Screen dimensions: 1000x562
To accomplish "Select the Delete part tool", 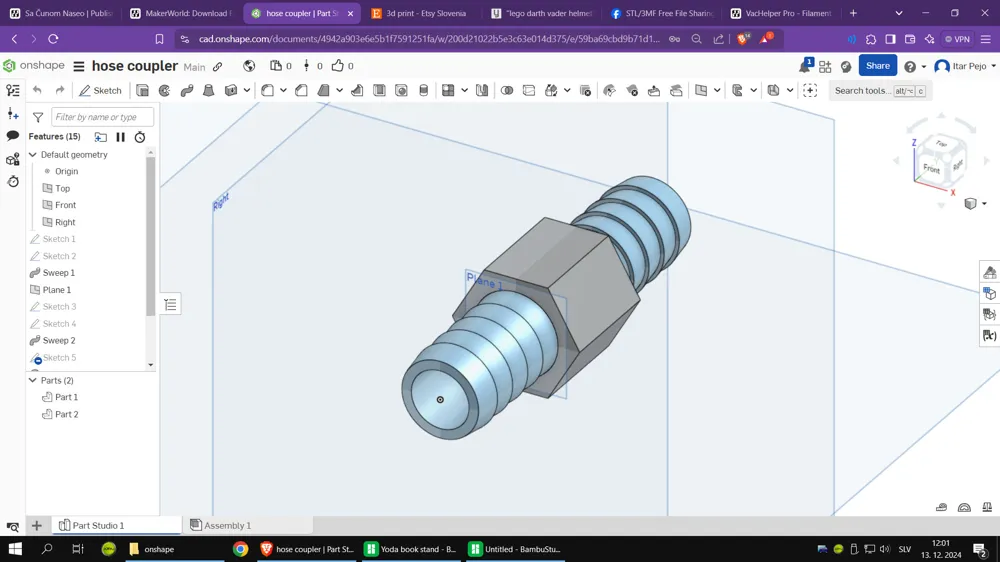I will 585,91.
